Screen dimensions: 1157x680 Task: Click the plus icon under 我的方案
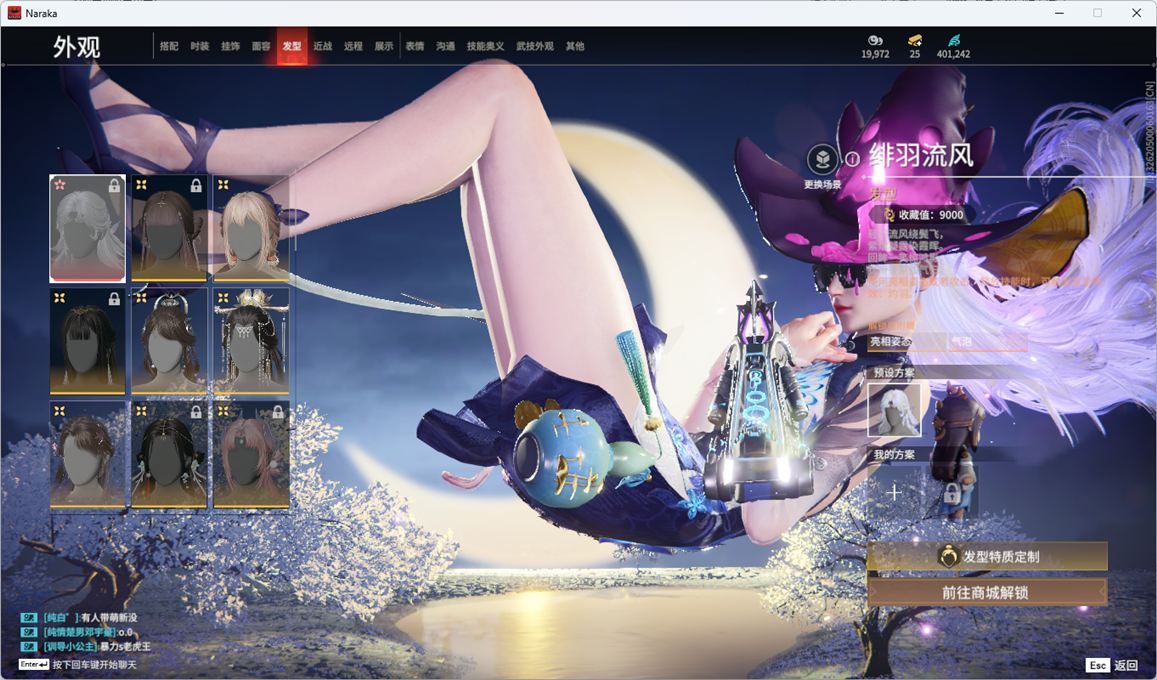coord(894,492)
